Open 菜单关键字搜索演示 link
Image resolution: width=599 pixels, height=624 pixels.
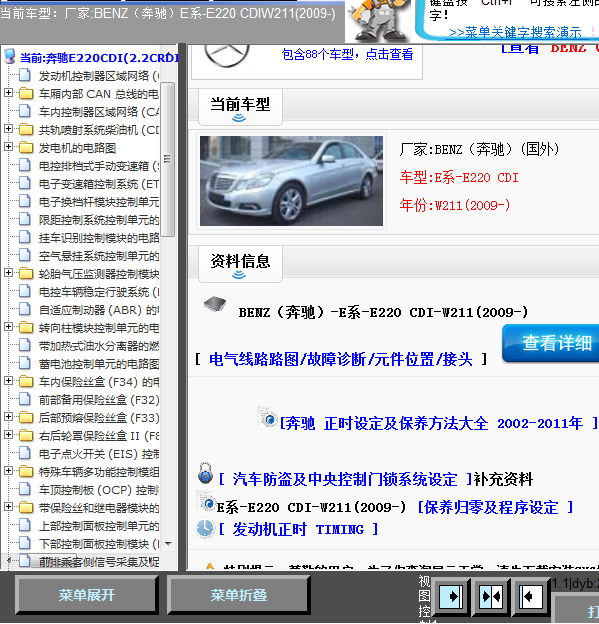[x=515, y=32]
